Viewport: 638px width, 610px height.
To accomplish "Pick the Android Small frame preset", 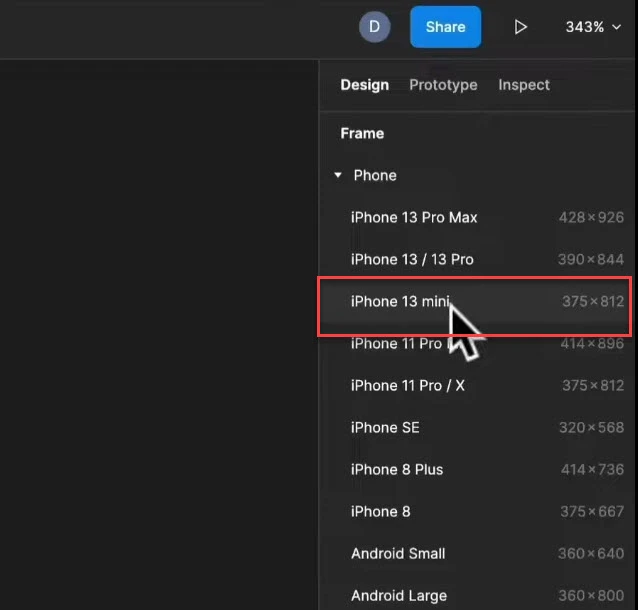I will pos(476,553).
